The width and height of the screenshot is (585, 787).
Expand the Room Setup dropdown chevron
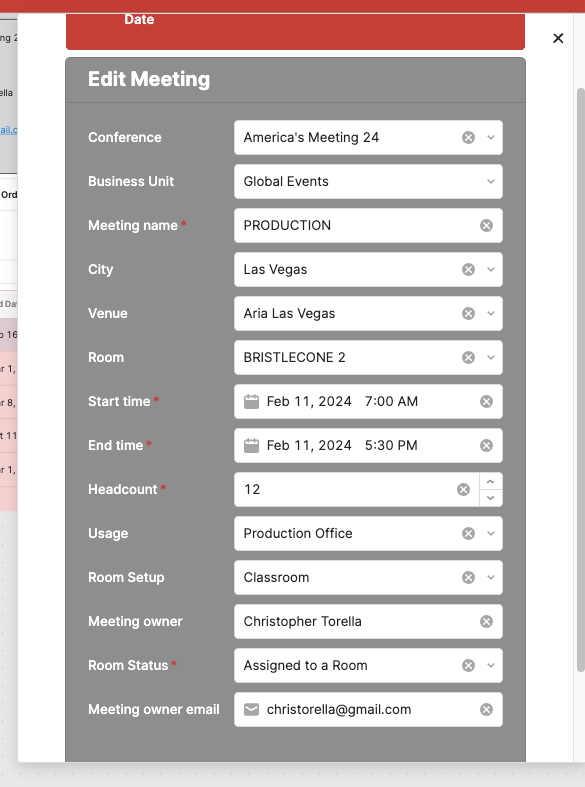pos(491,578)
